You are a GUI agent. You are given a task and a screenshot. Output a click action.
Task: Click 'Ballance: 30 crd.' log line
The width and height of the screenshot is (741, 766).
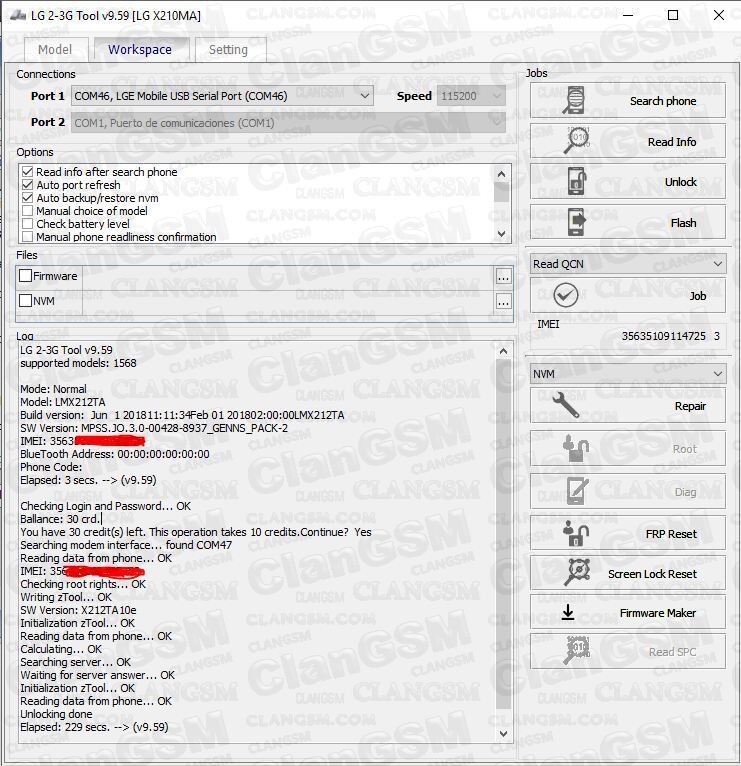pyautogui.click(x=61, y=519)
